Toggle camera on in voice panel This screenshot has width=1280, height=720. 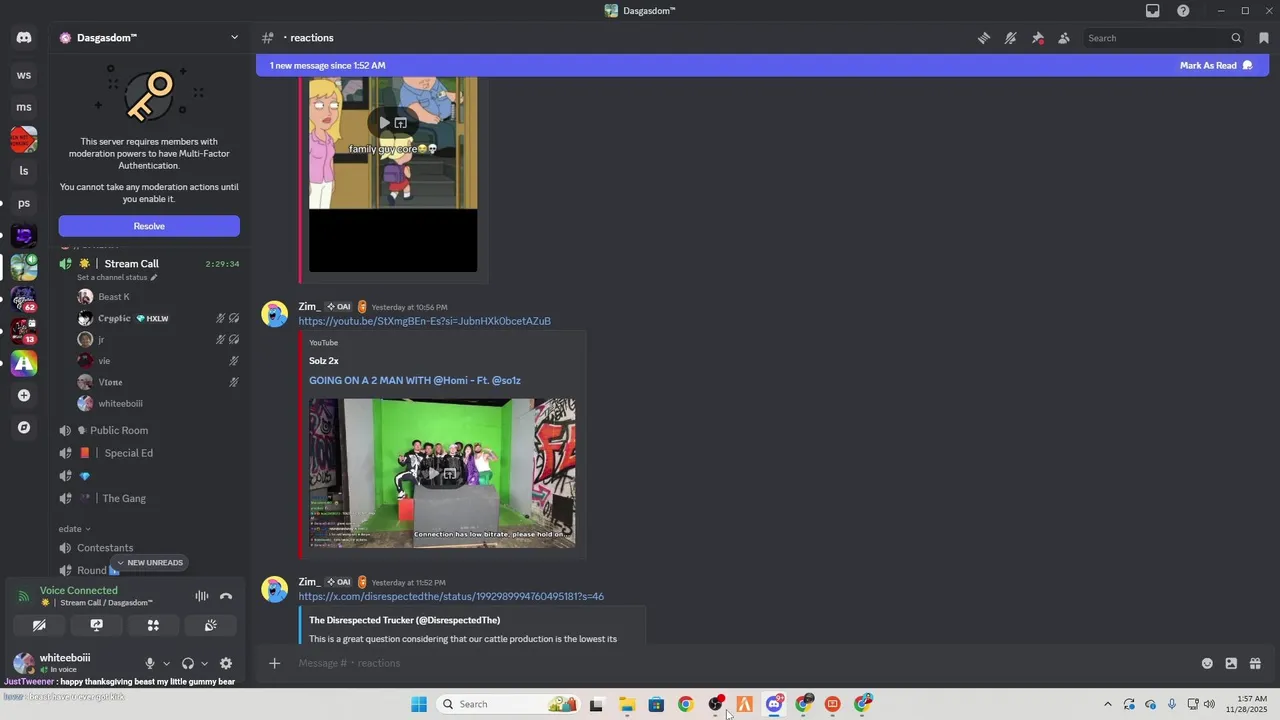coord(39,625)
